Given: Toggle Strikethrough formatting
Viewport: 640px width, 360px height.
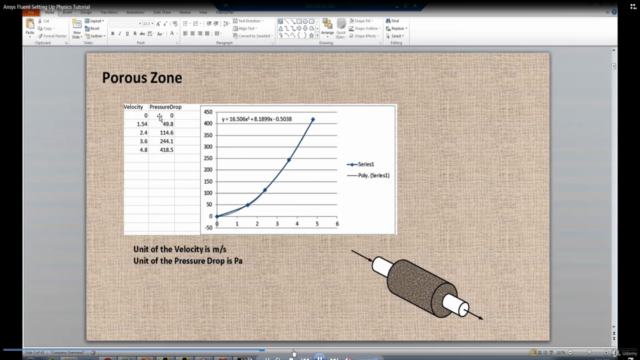Looking at the screenshot, I should pyautogui.click(x=142, y=34).
